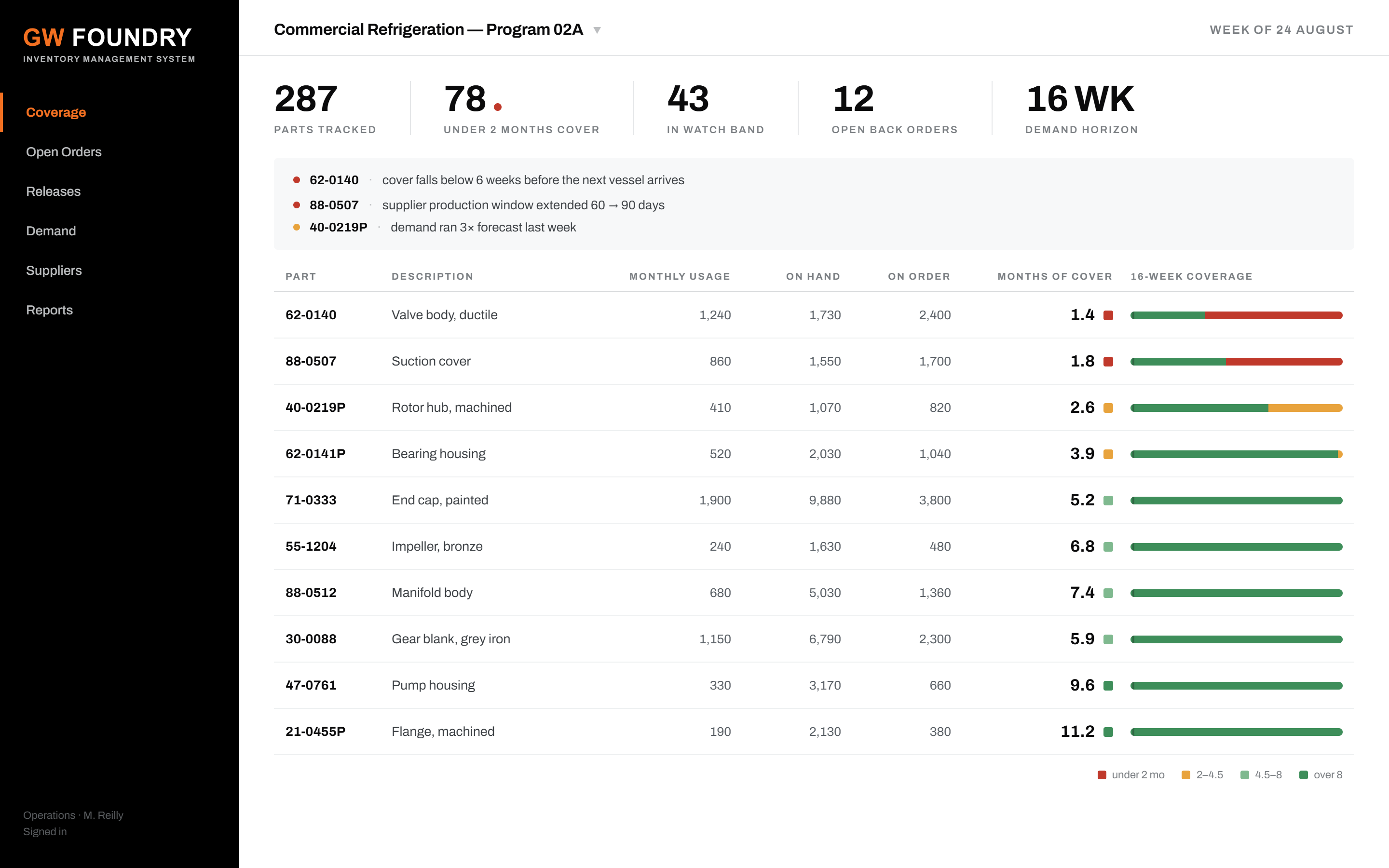1389x868 pixels.
Task: Click the red dot next to 78
Action: point(498,107)
